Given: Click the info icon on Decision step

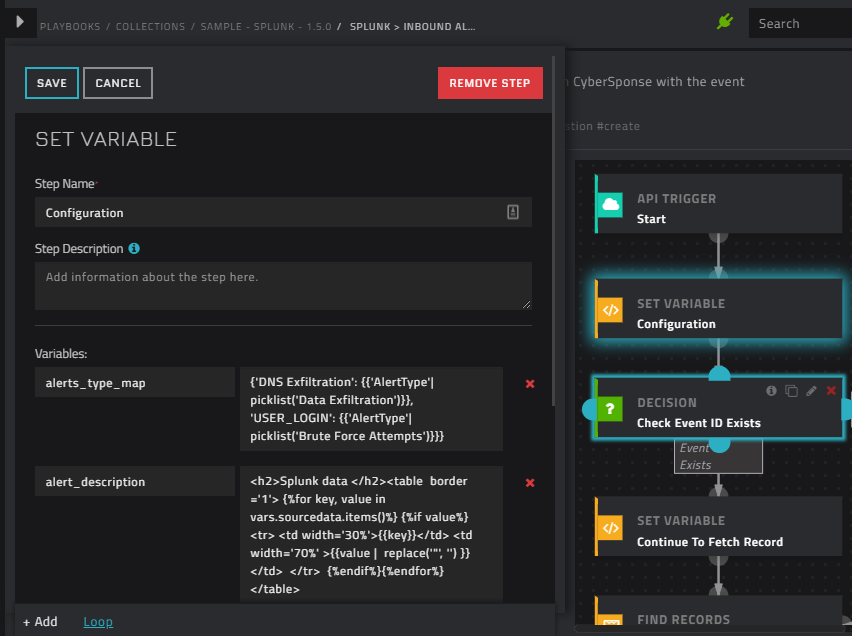Looking at the screenshot, I should tap(771, 391).
